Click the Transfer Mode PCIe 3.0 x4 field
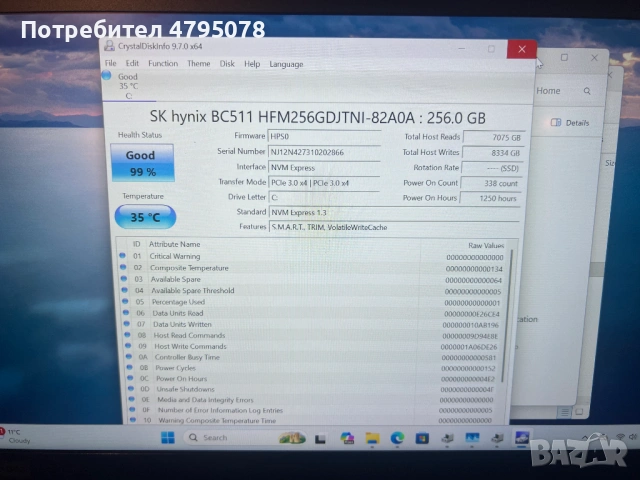 click(x=324, y=183)
